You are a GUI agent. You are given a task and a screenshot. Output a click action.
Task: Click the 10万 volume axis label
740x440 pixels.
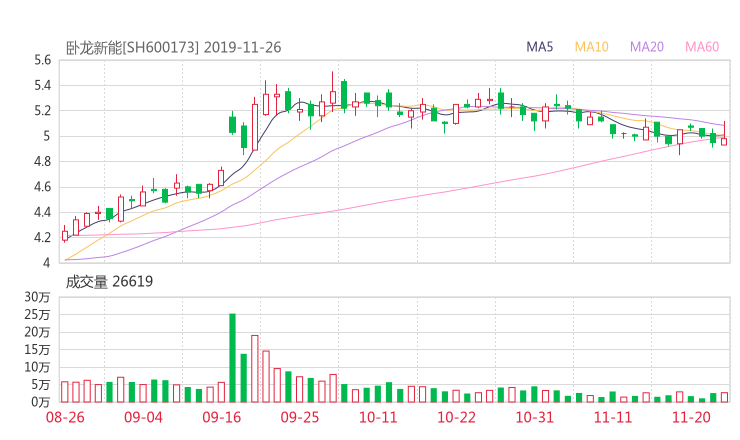[37, 367]
